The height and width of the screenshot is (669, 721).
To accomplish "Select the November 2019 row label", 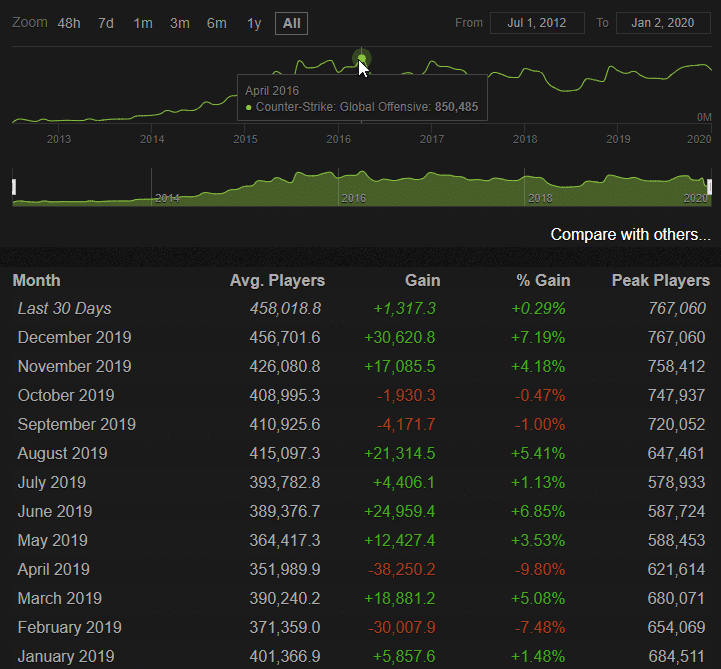I will [74, 366].
